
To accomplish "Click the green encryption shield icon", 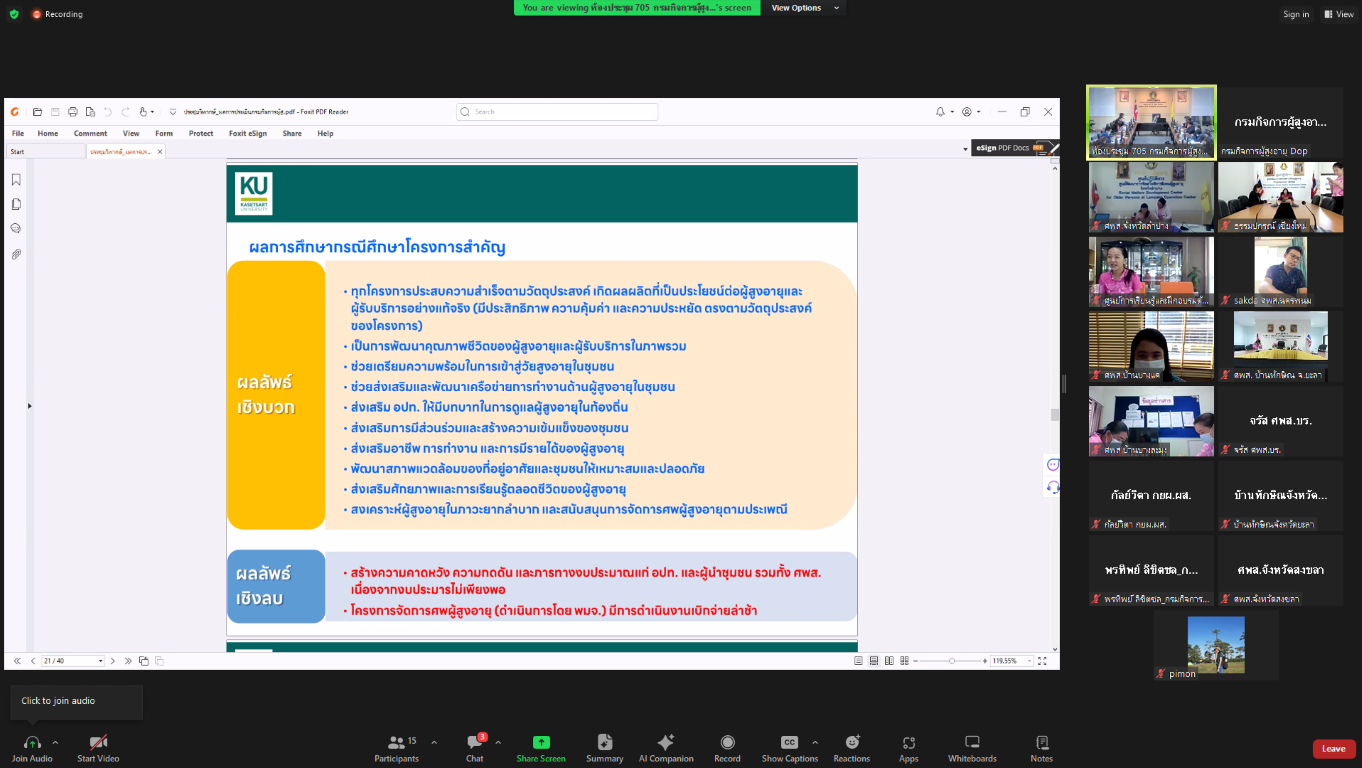I will pyautogui.click(x=14, y=14).
